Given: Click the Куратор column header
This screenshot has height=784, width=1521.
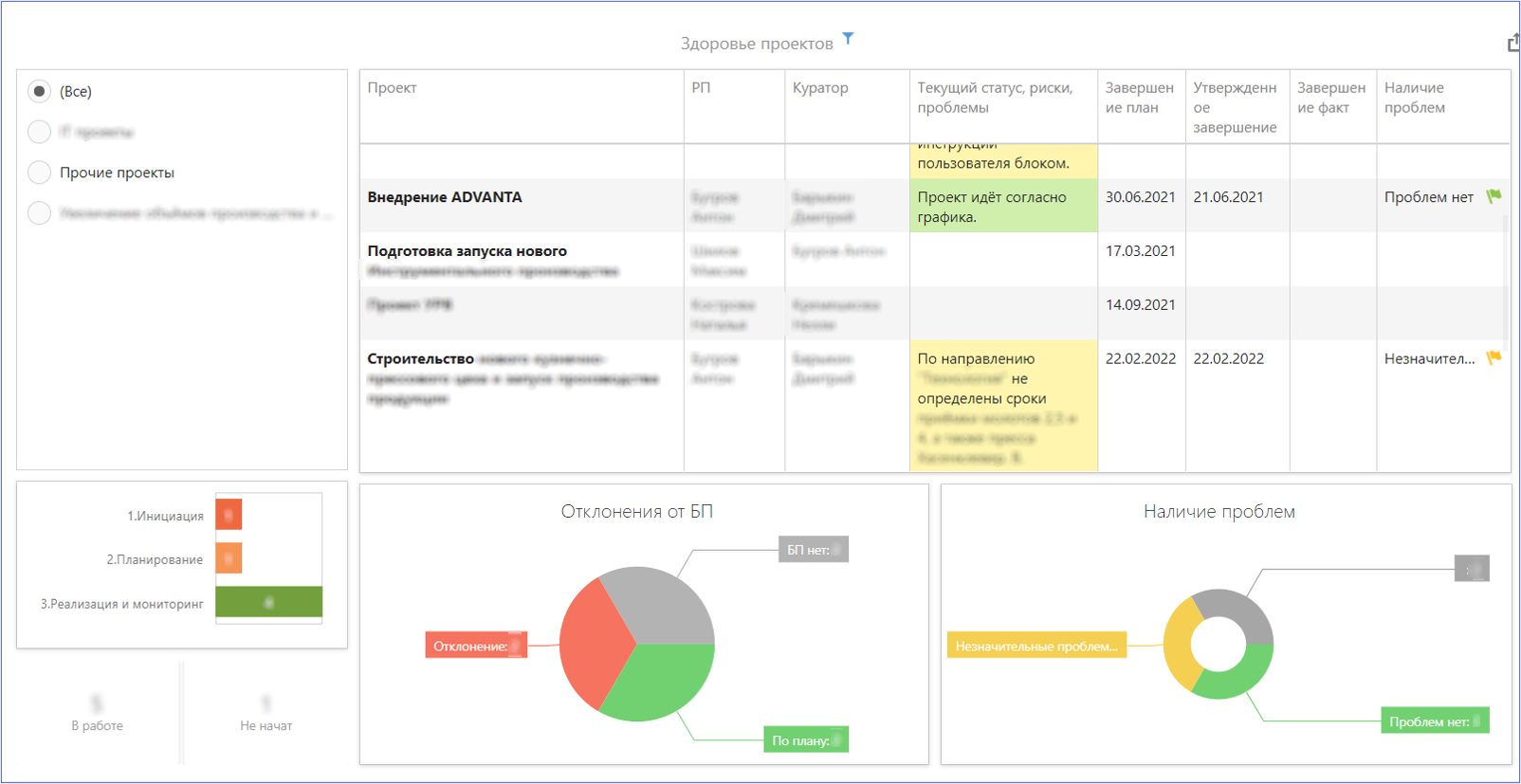Looking at the screenshot, I should (820, 88).
